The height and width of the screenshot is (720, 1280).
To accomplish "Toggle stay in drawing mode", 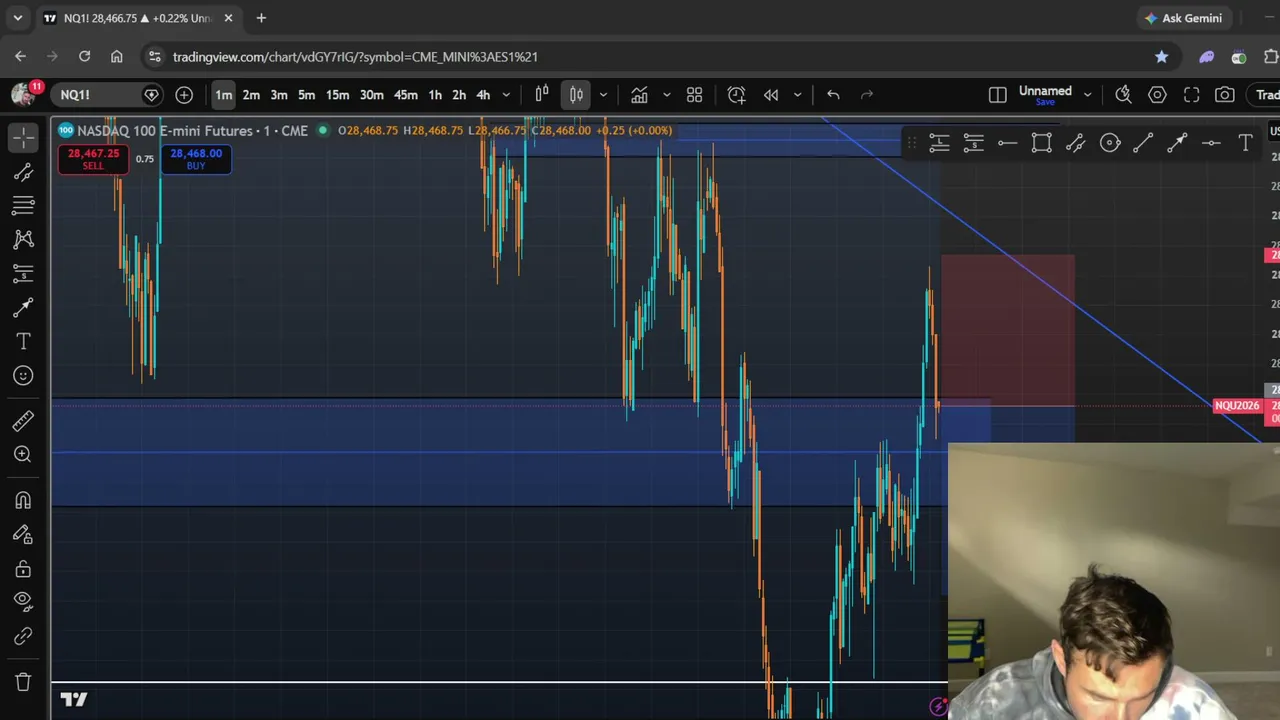I will tap(23, 535).
